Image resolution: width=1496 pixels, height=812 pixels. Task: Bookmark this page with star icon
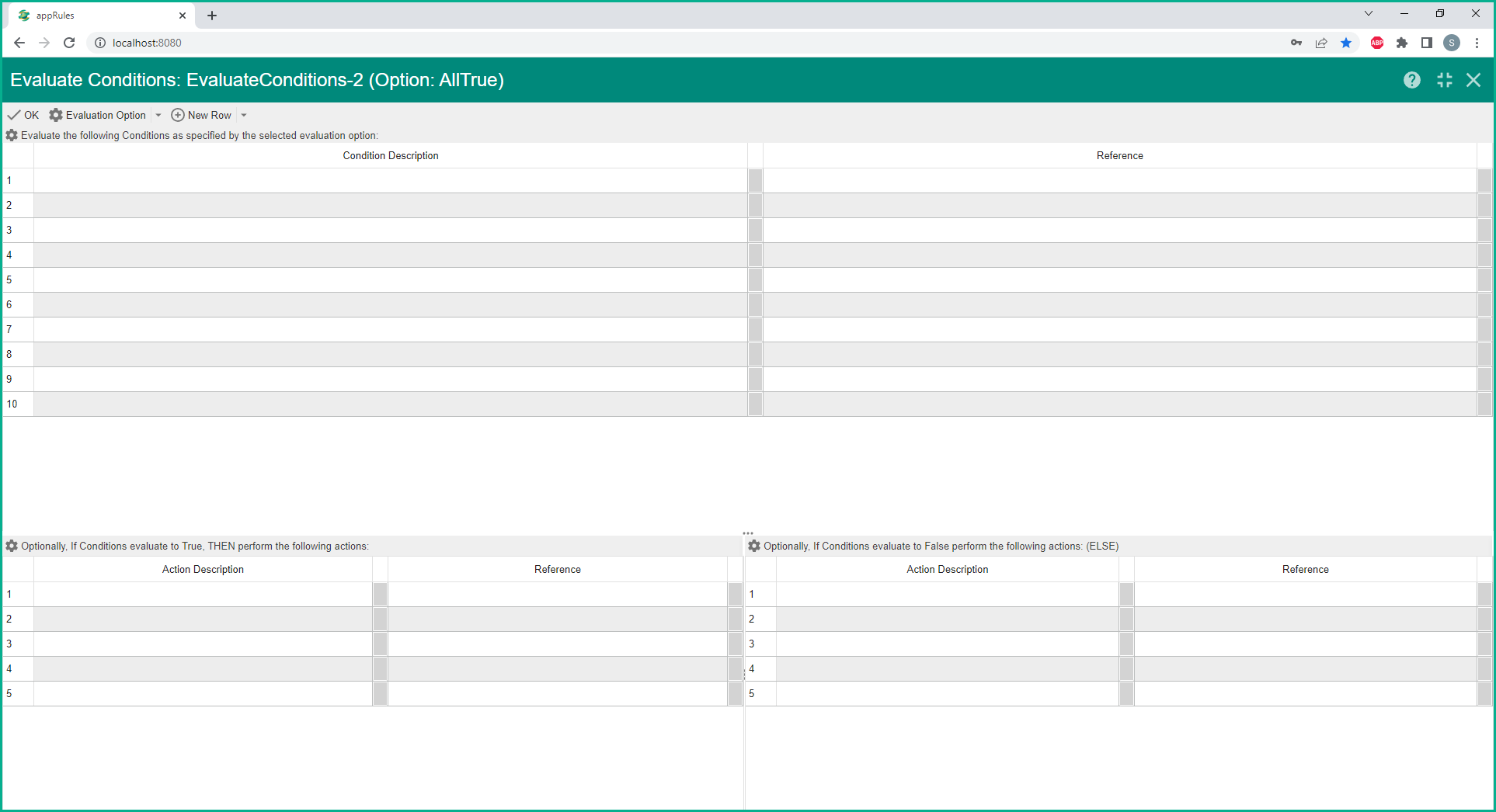tap(1346, 43)
